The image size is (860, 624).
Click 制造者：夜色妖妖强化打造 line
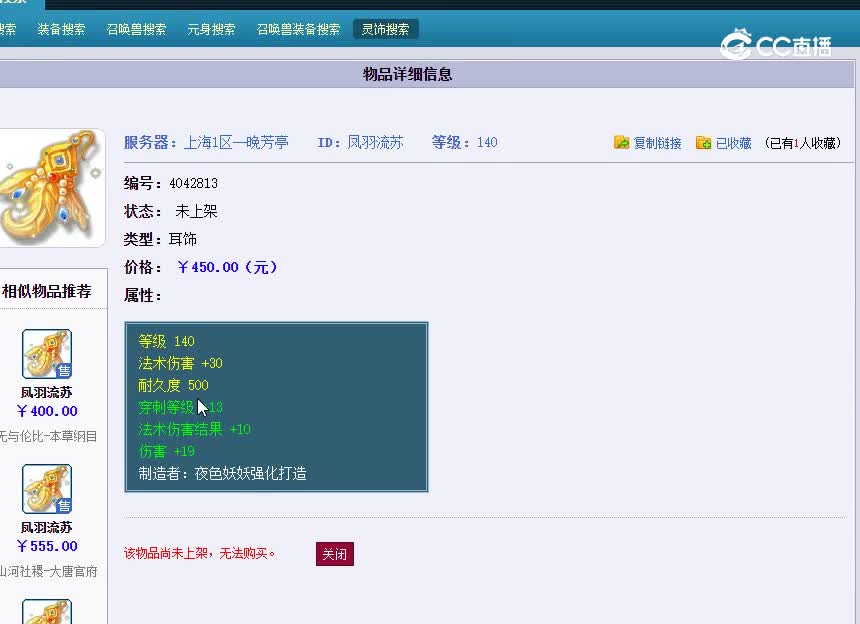[x=222, y=473]
